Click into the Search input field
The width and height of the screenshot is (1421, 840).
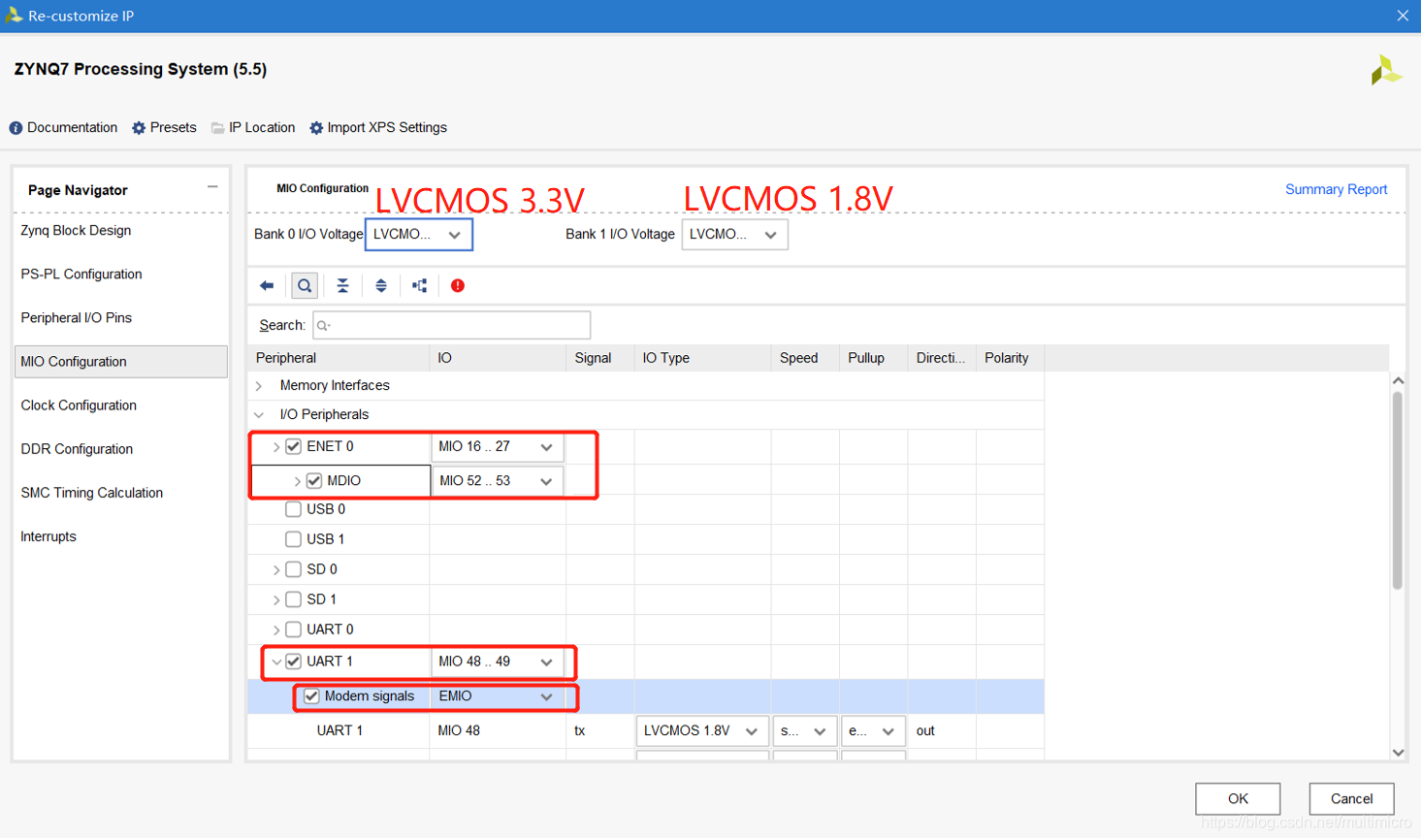451,325
